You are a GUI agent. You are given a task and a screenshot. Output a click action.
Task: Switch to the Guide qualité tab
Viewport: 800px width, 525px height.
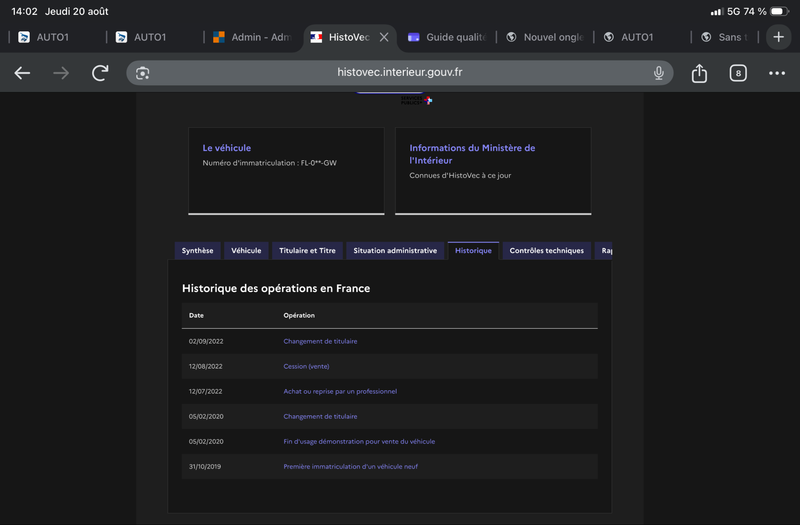[x=448, y=37]
